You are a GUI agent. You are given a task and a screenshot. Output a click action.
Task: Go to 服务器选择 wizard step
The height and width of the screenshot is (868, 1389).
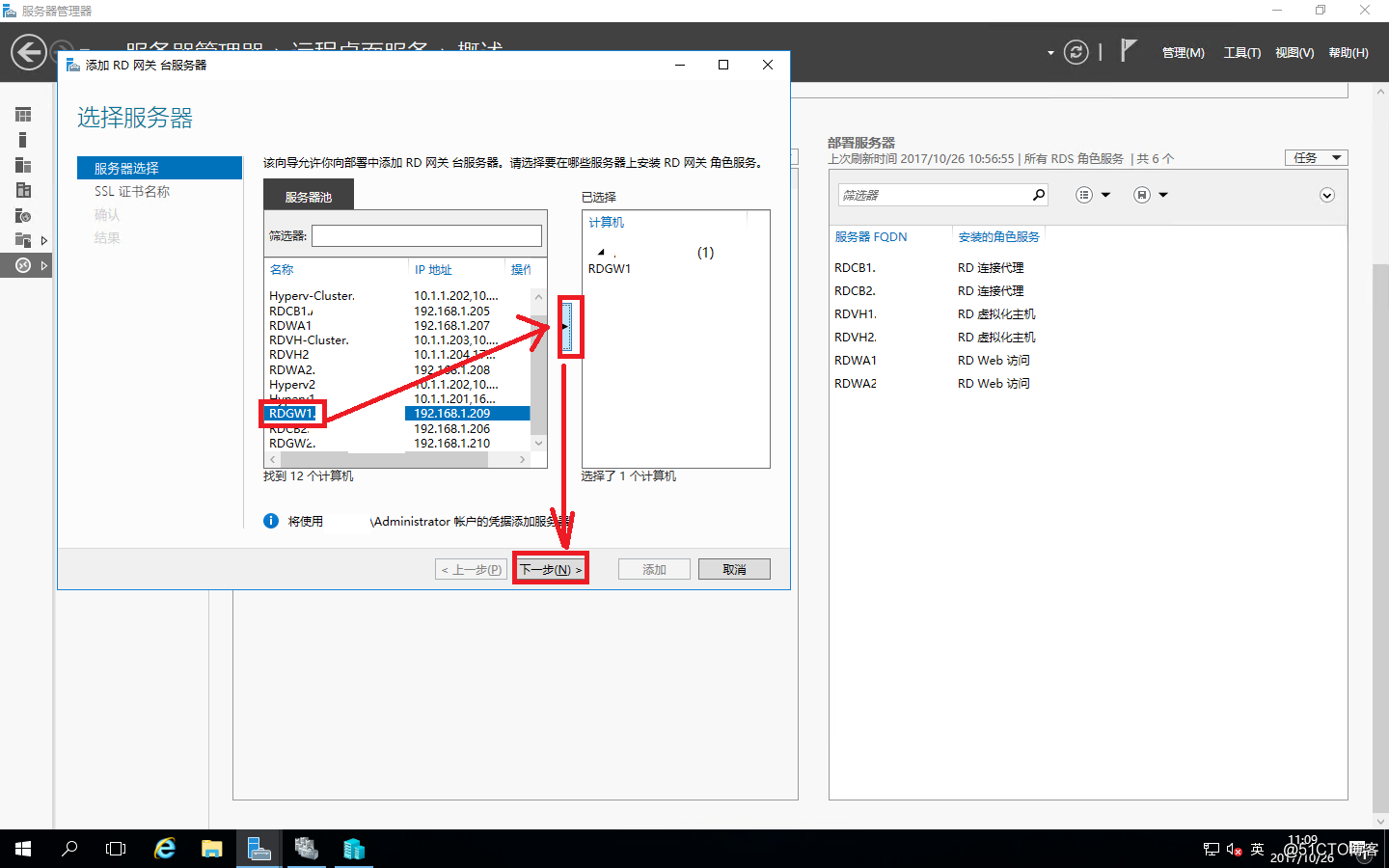click(x=159, y=168)
